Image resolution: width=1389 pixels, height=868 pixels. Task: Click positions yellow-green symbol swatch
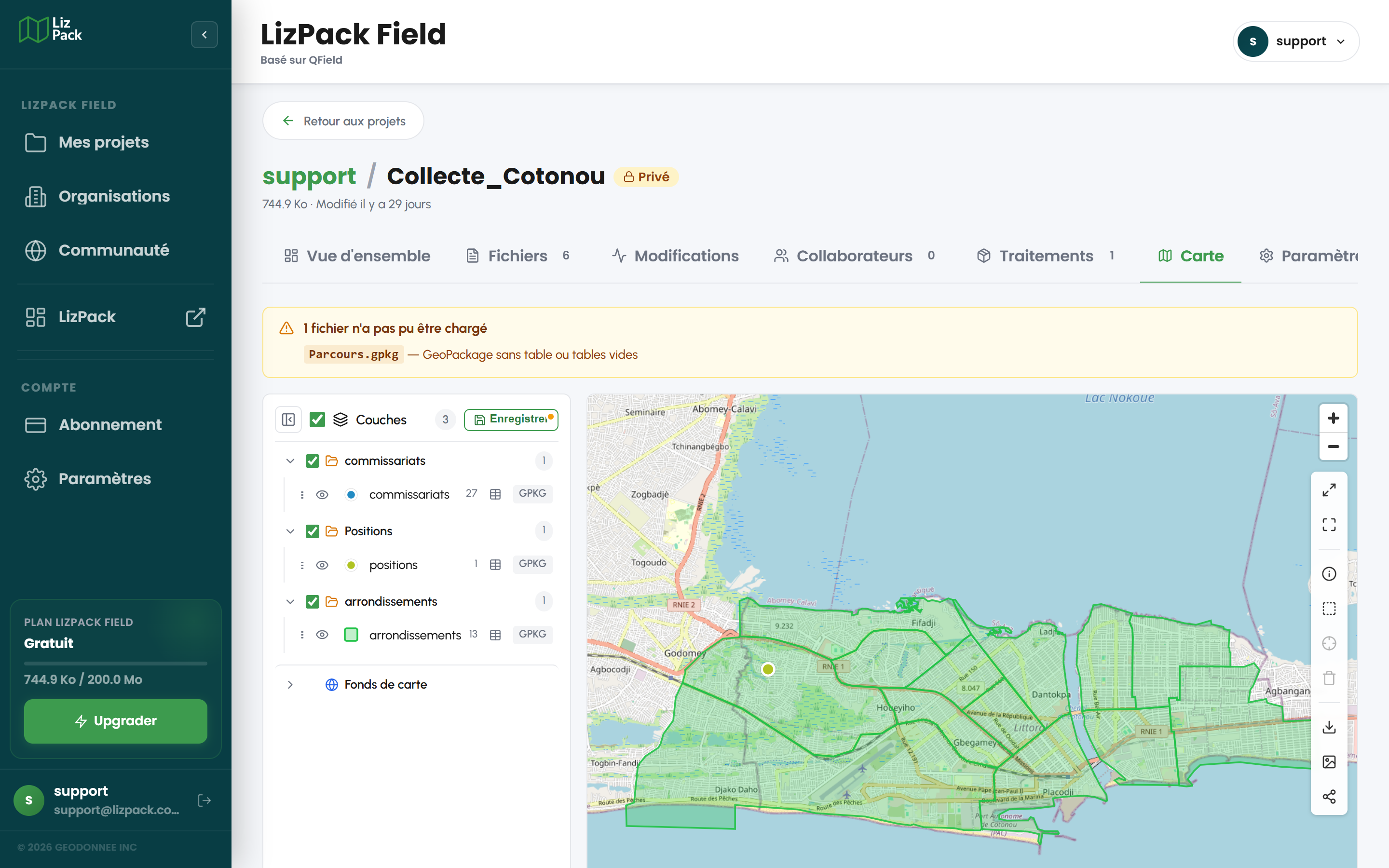(x=351, y=565)
